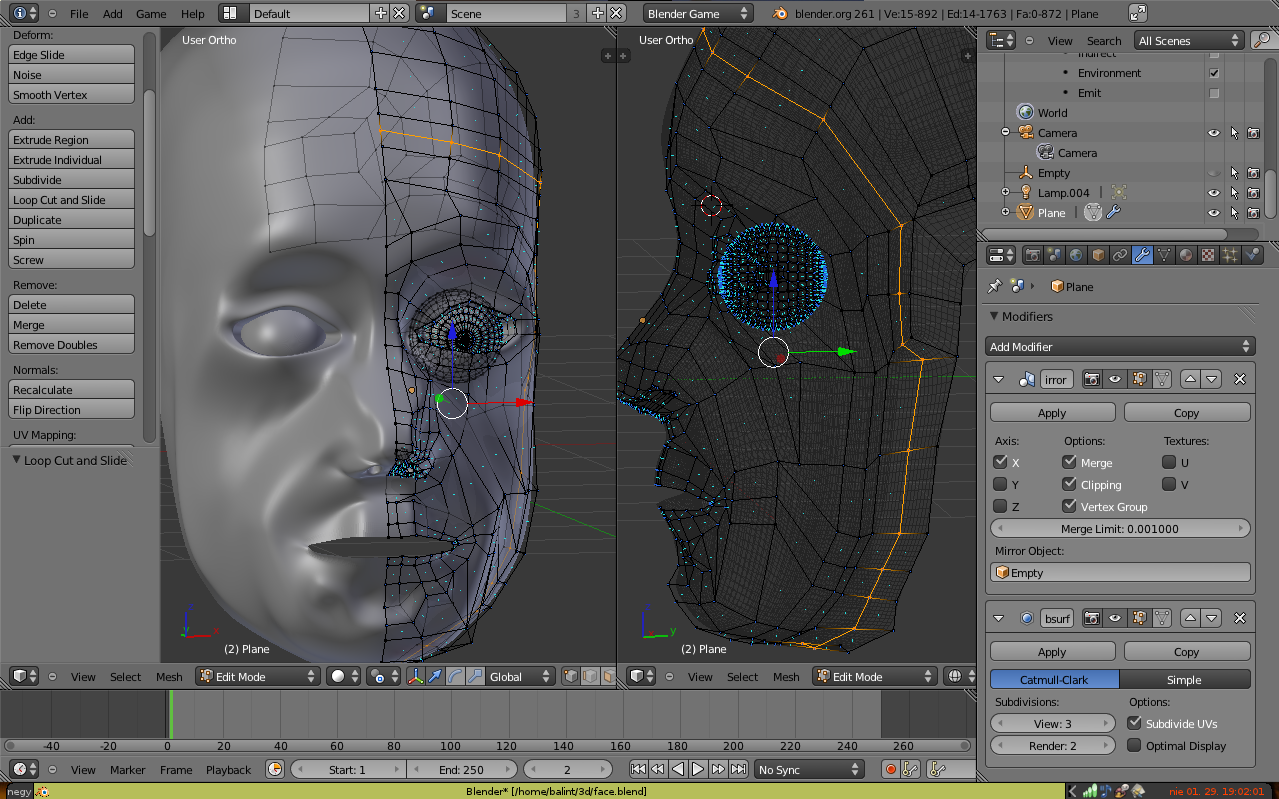This screenshot has width=1279, height=799.
Task: Open the No Sync playback dropdown
Action: [x=809, y=770]
